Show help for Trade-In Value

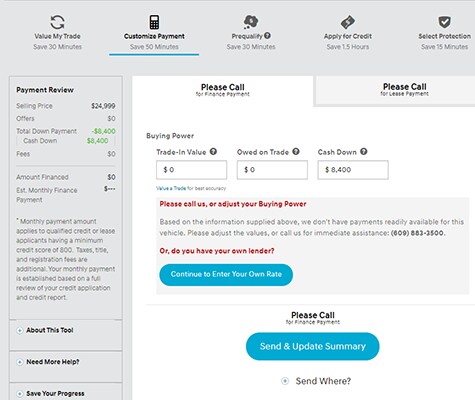pyautogui.click(x=213, y=152)
